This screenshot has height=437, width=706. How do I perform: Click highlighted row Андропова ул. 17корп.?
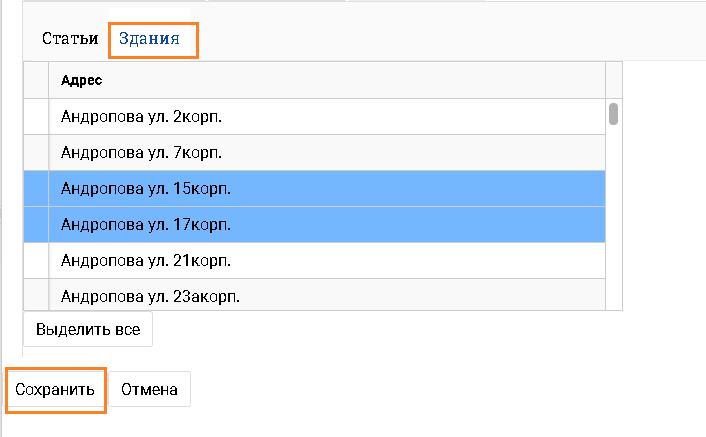tap(325, 224)
